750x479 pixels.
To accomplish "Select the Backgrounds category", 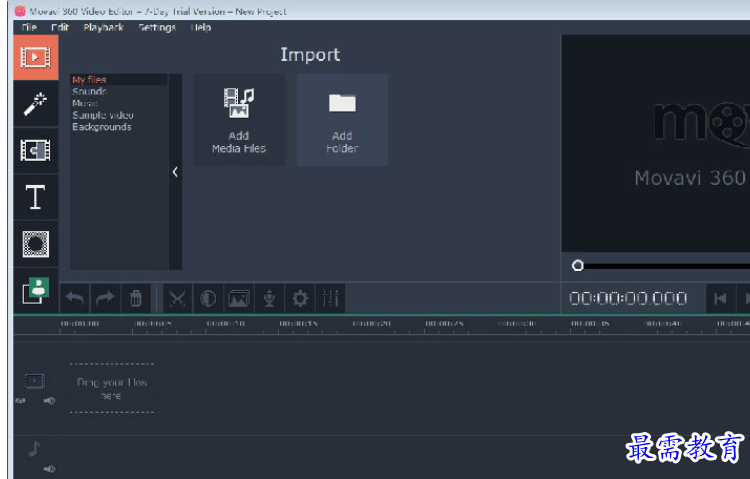I will [x=102, y=127].
